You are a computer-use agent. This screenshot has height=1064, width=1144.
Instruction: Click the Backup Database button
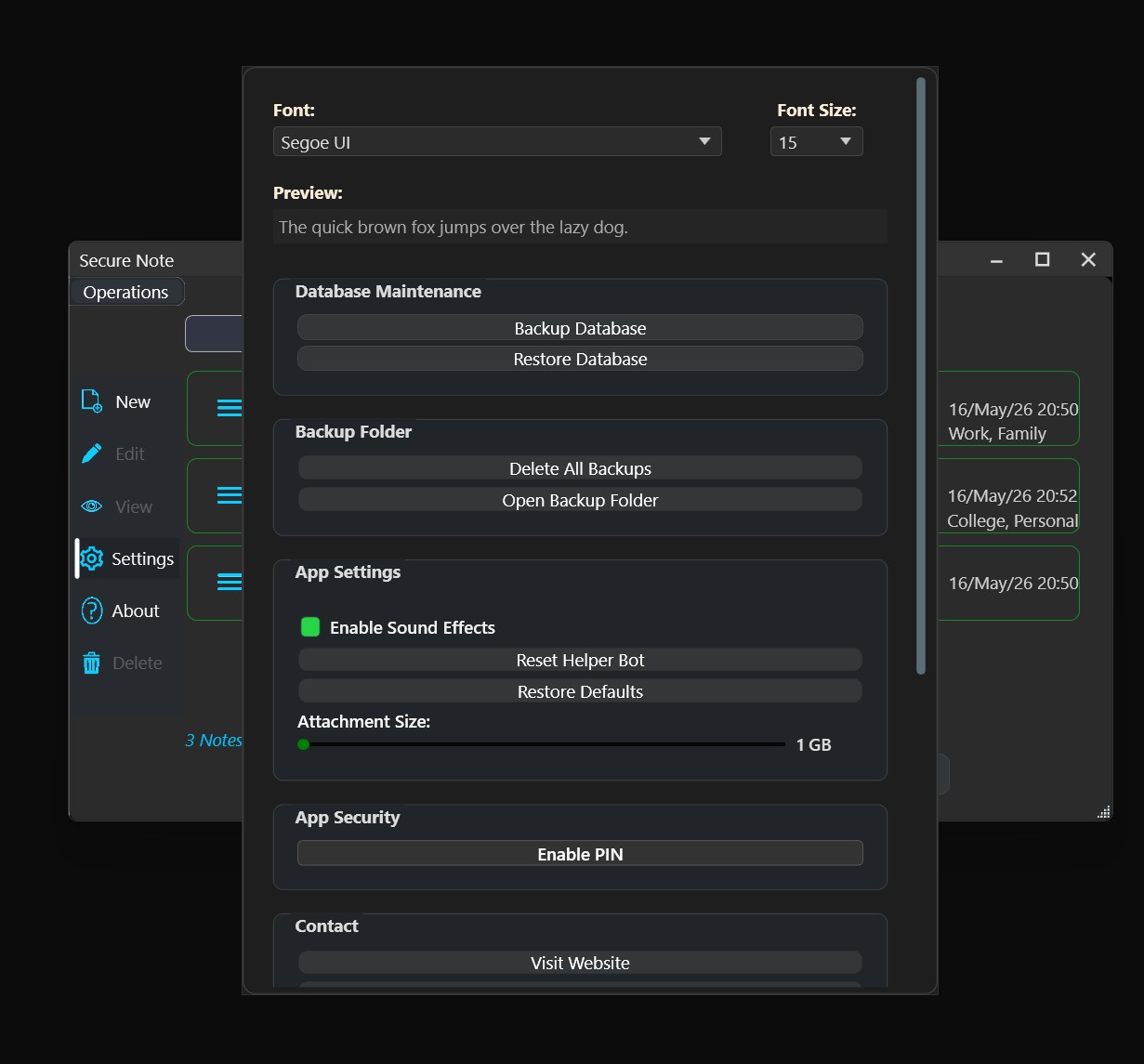coord(580,328)
